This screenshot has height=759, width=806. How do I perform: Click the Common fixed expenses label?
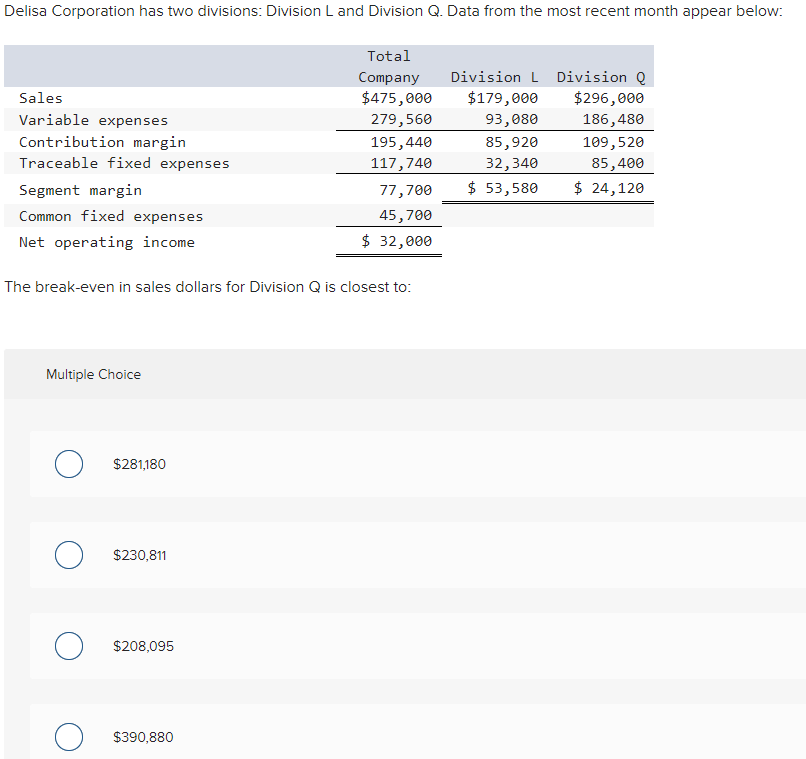[x=111, y=216]
